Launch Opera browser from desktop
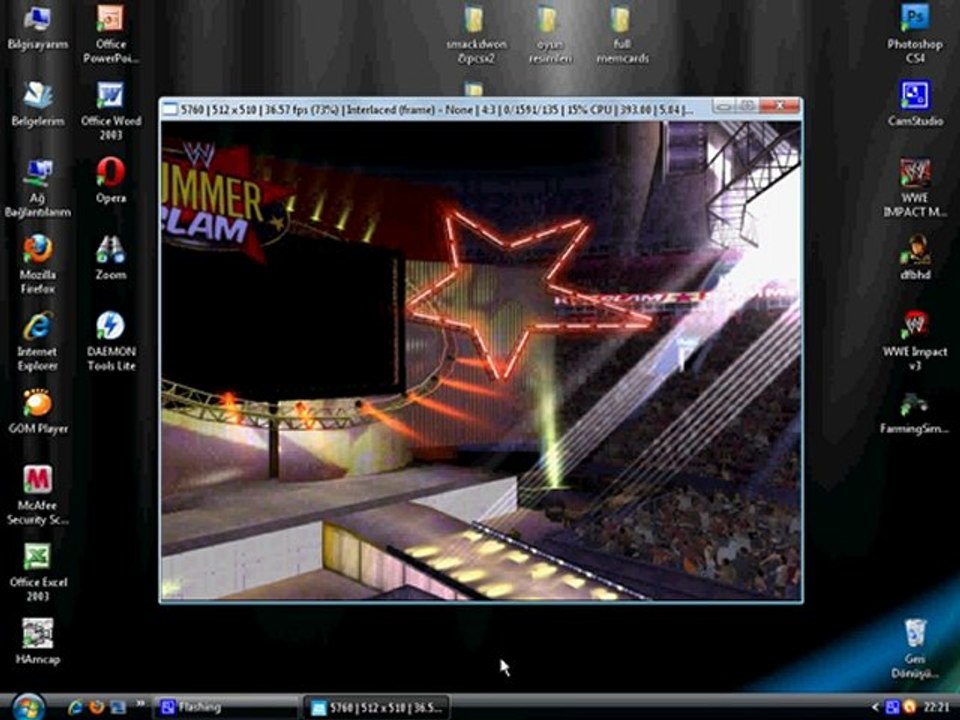 pyautogui.click(x=111, y=181)
